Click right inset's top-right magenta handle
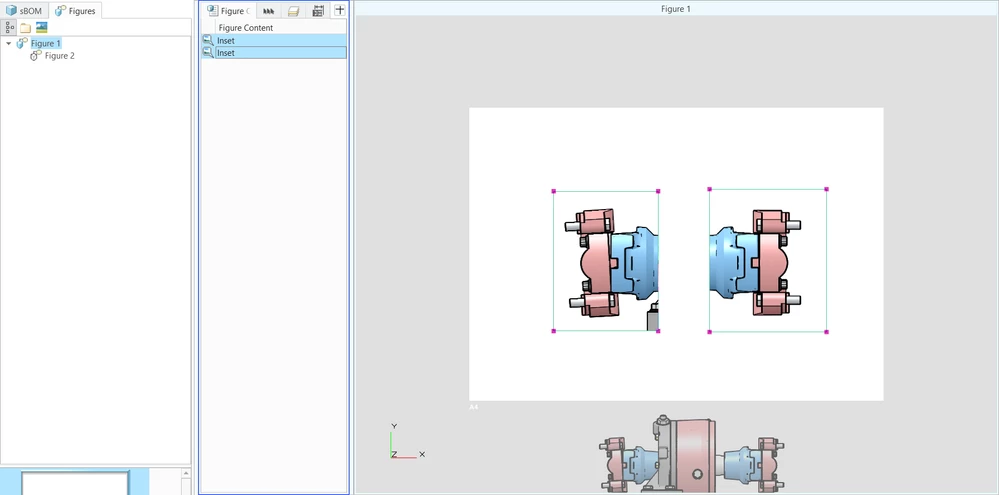 coord(826,189)
